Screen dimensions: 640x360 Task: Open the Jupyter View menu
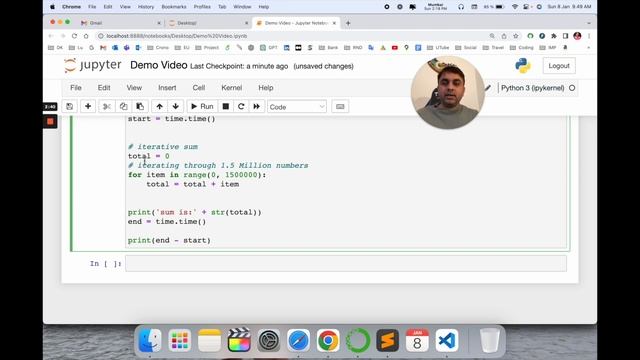134,88
